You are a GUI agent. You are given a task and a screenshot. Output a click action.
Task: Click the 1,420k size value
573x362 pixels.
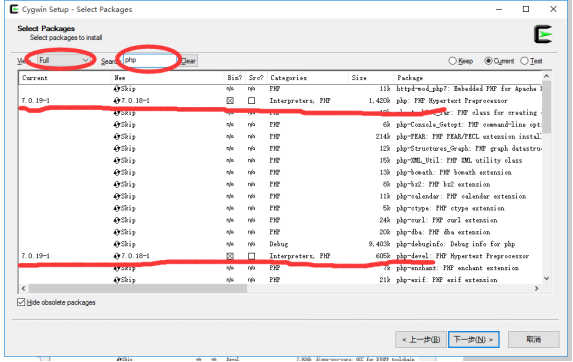click(379, 100)
